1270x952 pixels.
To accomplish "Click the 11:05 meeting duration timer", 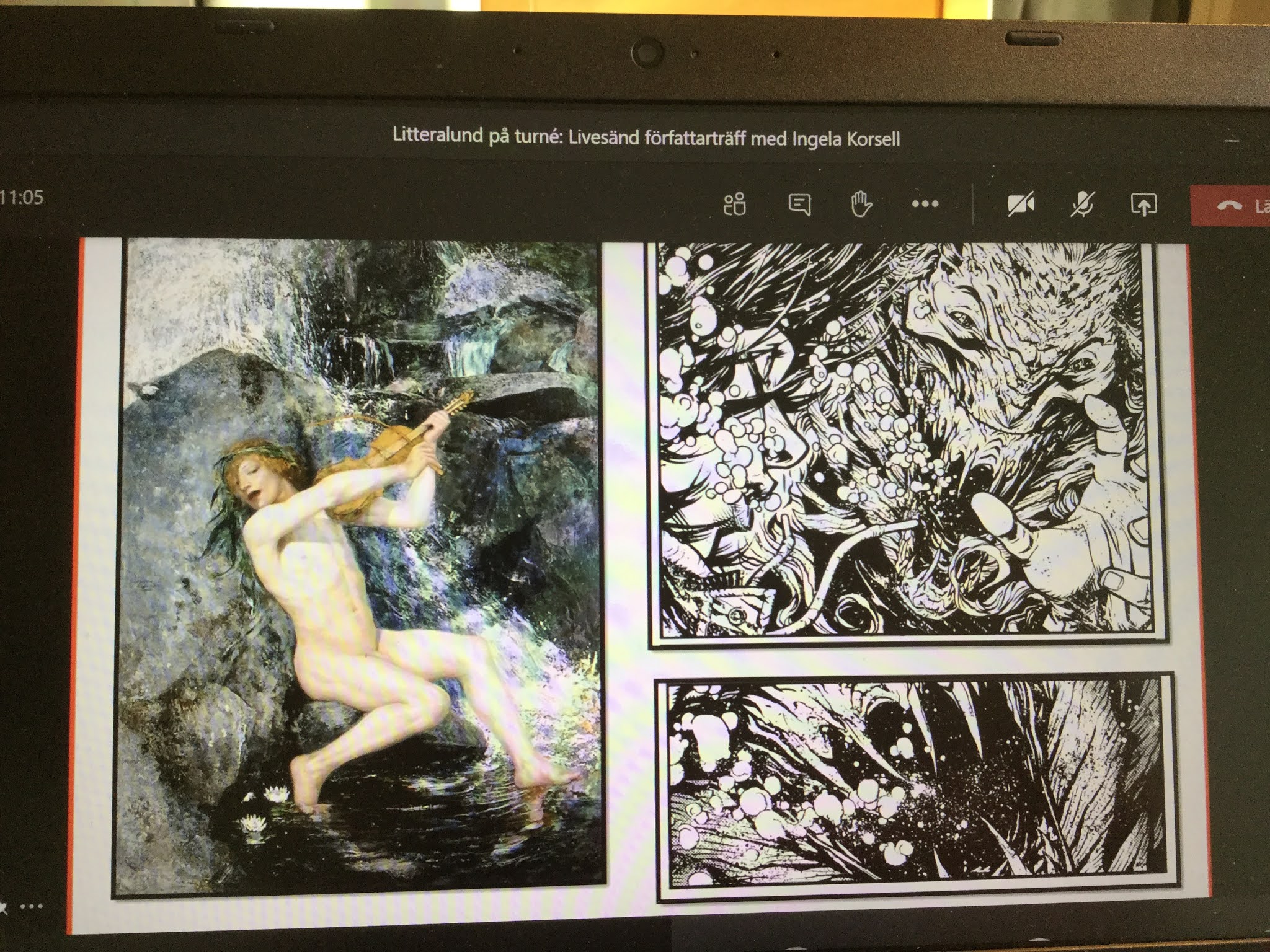I will pyautogui.click(x=22, y=198).
